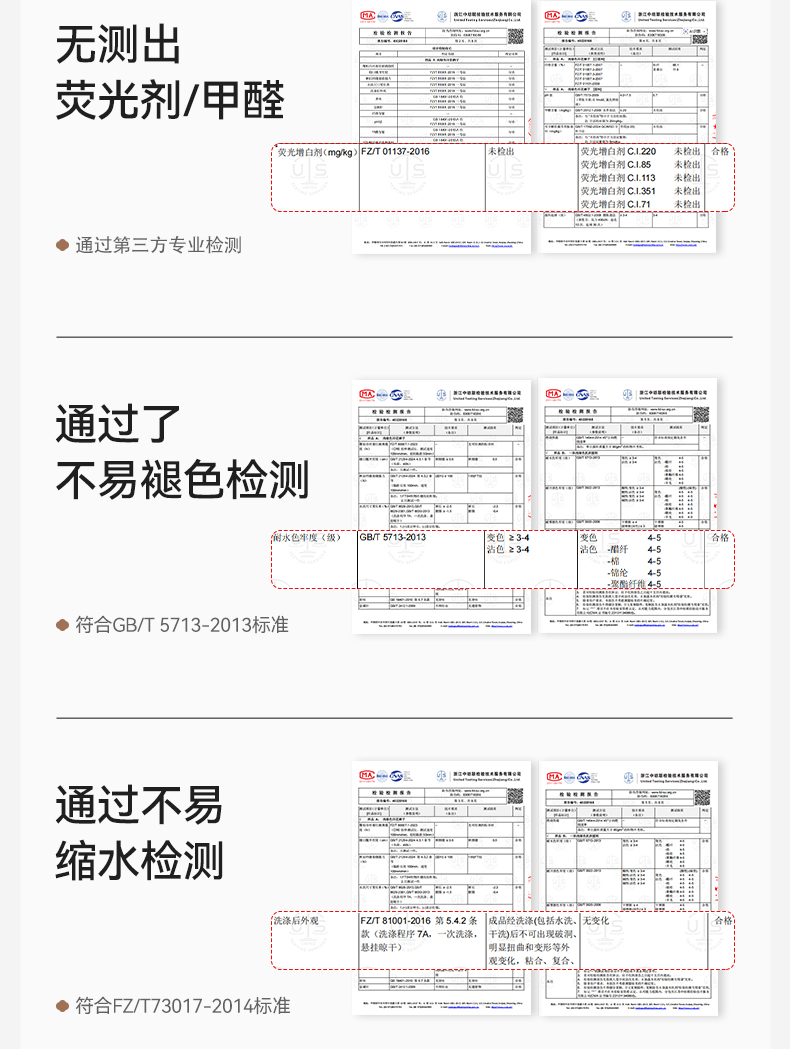Click the QR code on the right colorfastness report
The height and width of the screenshot is (1049, 790).
pyautogui.click(x=700, y=415)
